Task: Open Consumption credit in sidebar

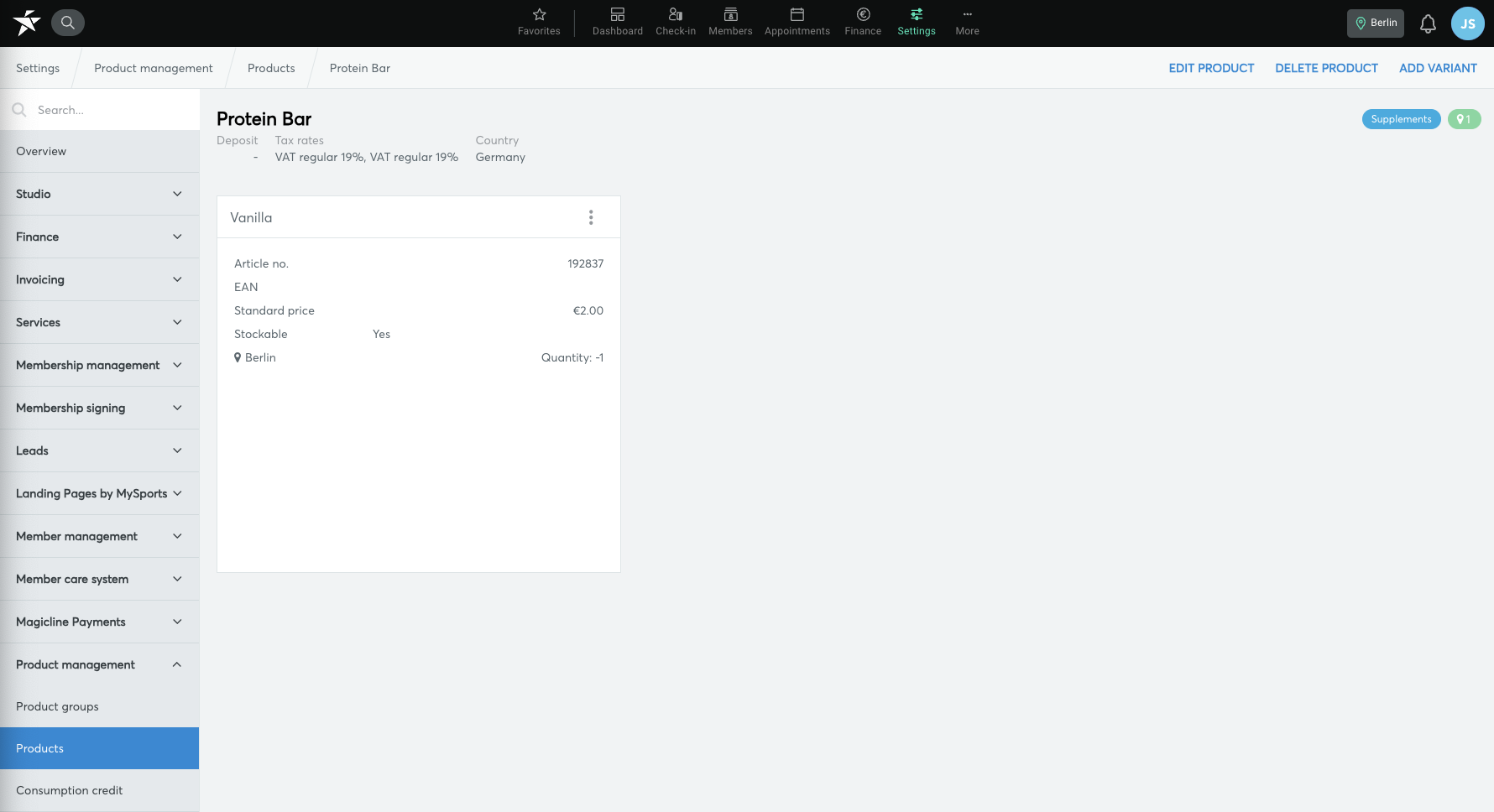Action: click(100, 790)
